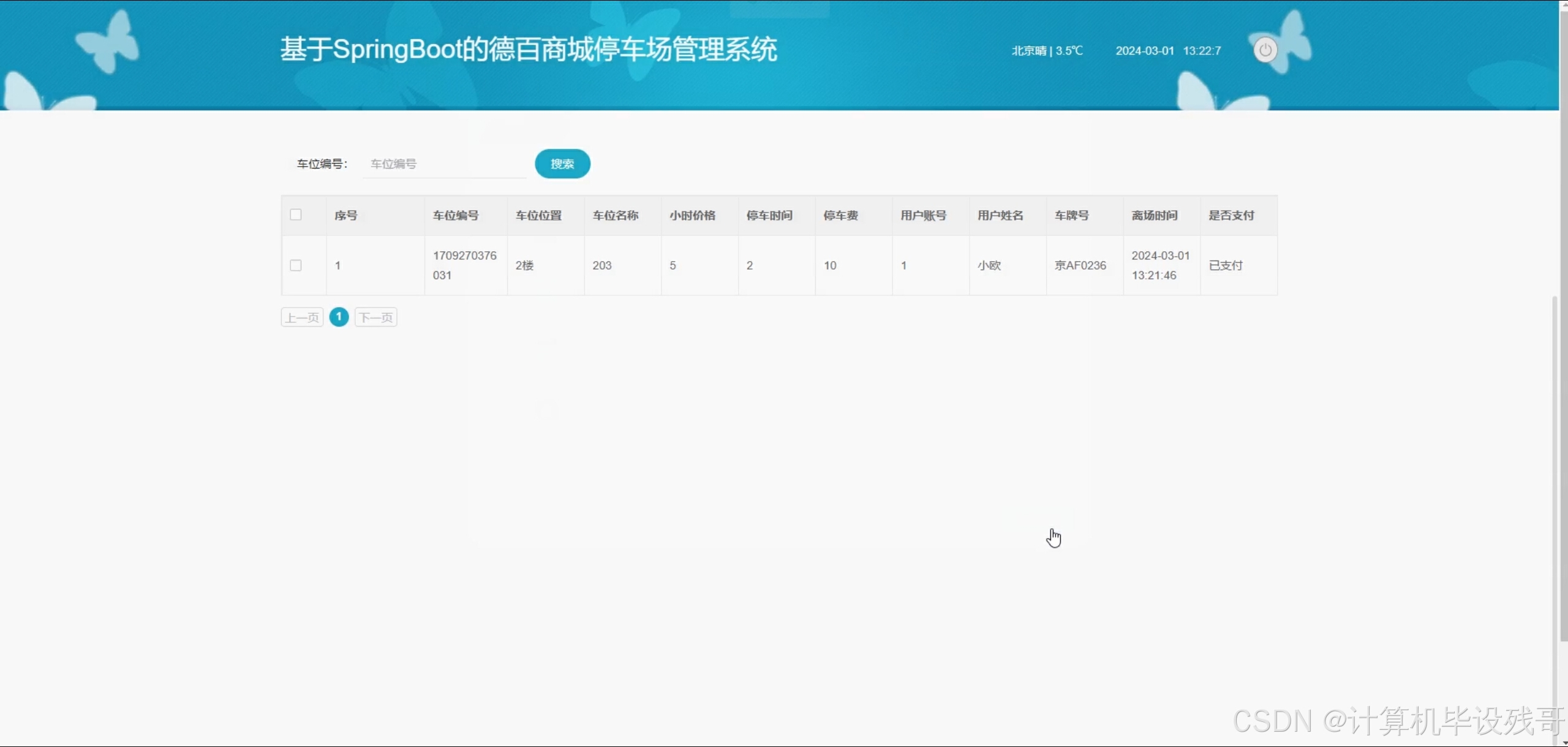Go to next page with 下一页
Viewport: 1568px width, 747px height.
tap(376, 317)
